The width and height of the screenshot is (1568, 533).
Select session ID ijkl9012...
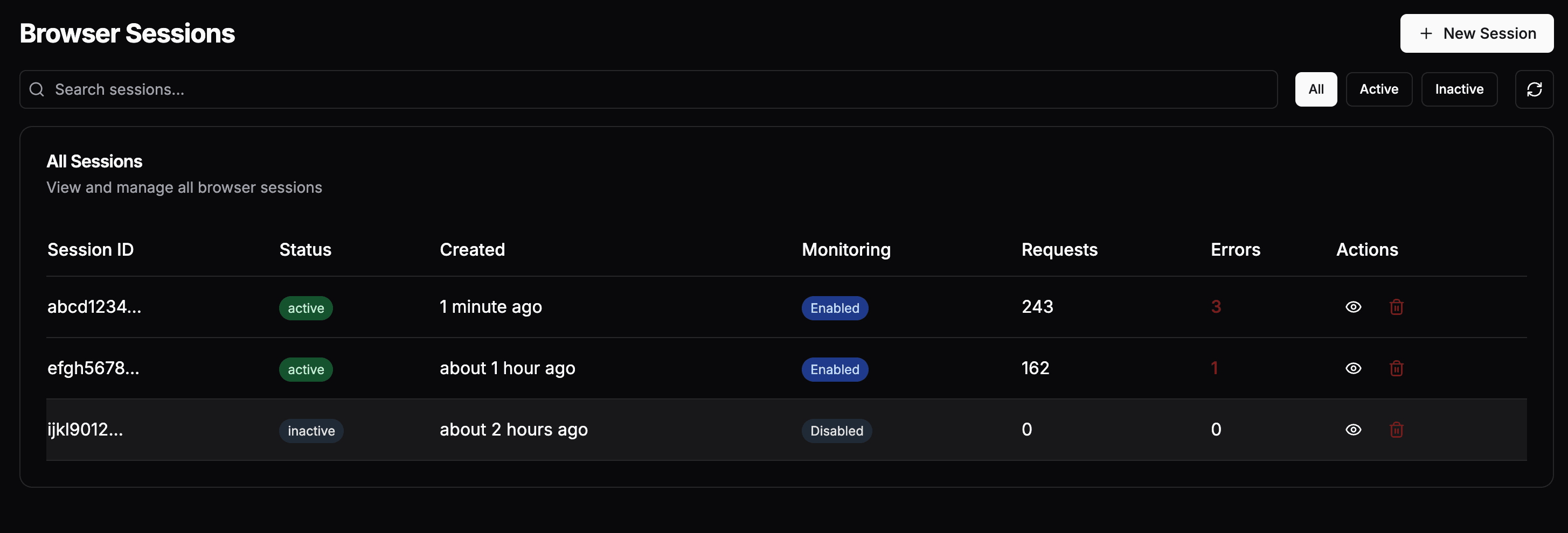pos(85,430)
